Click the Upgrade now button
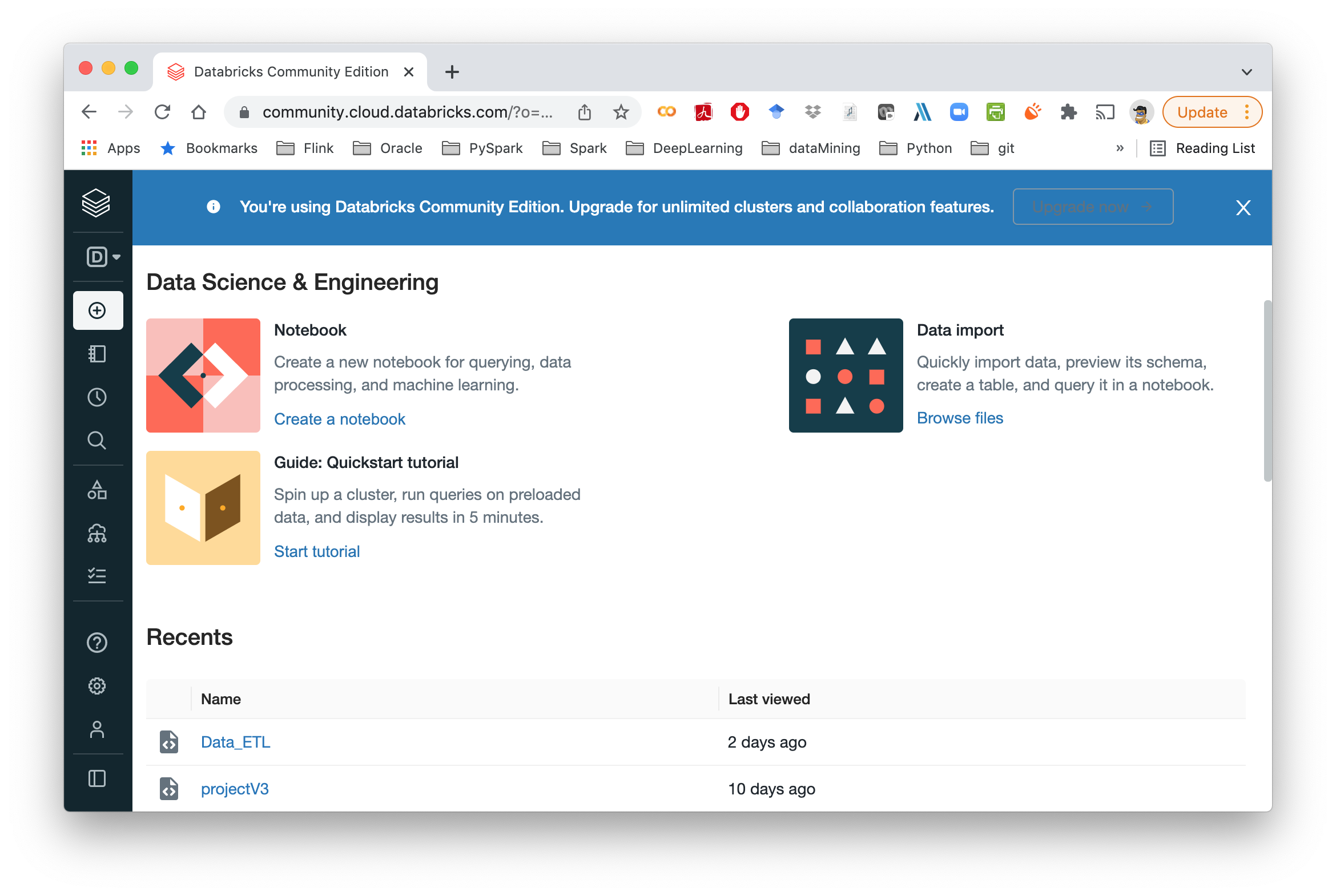The width and height of the screenshot is (1336, 896). pyautogui.click(x=1092, y=207)
